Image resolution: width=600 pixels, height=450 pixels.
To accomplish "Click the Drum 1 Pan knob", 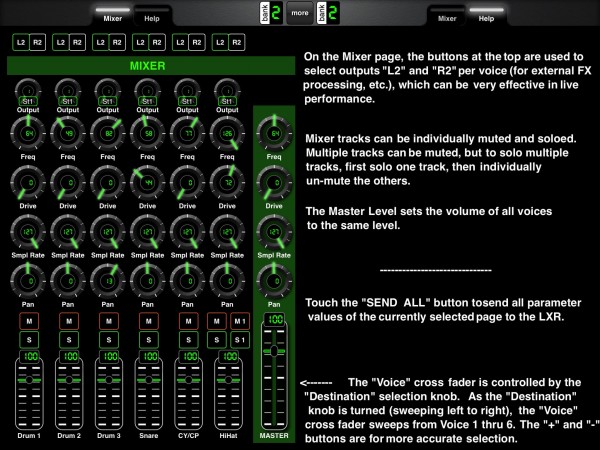I will point(28,281).
